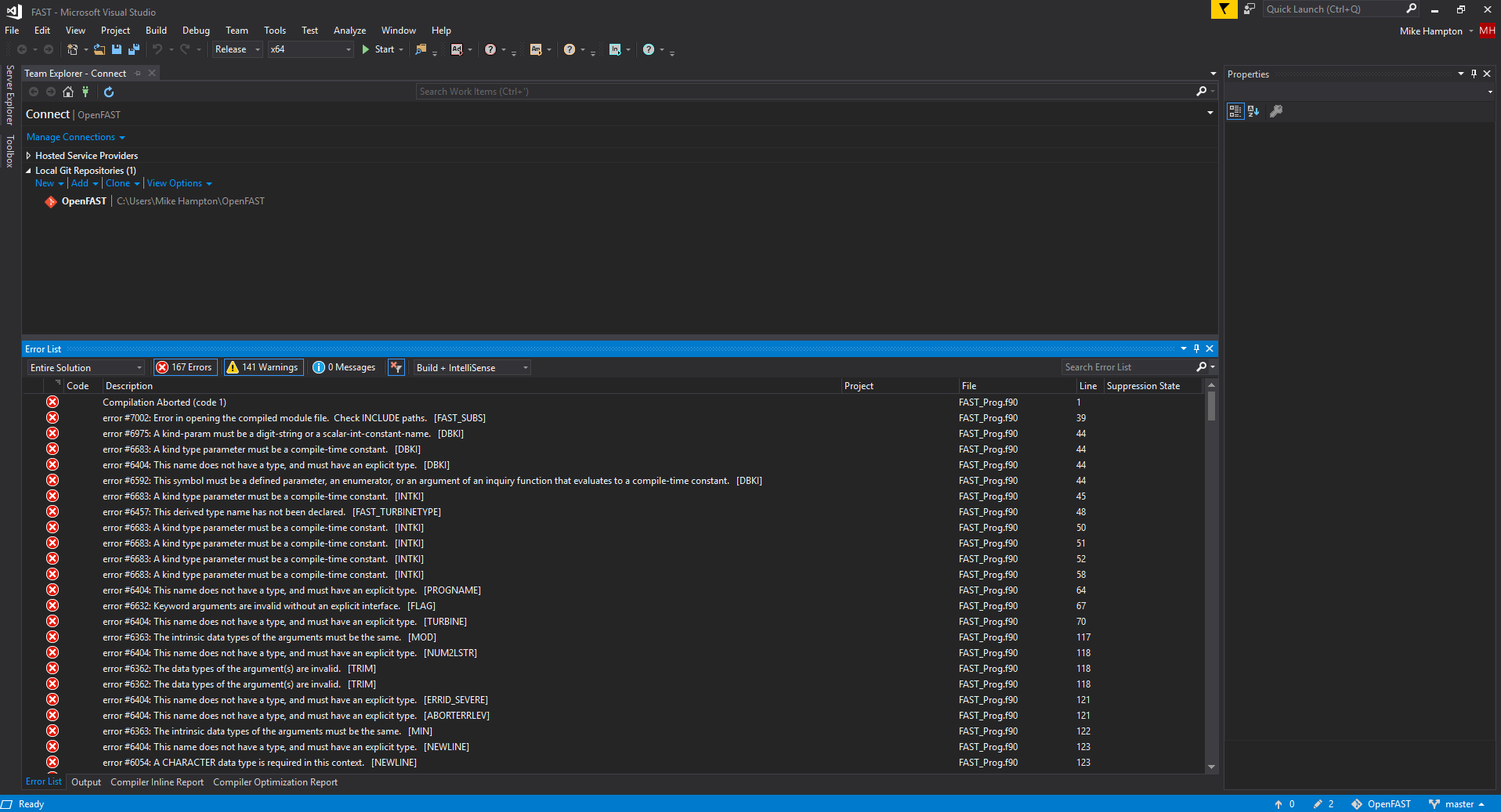This screenshot has height=812, width=1501.
Task: Toggle the 167 Errors filter
Action: click(x=185, y=367)
